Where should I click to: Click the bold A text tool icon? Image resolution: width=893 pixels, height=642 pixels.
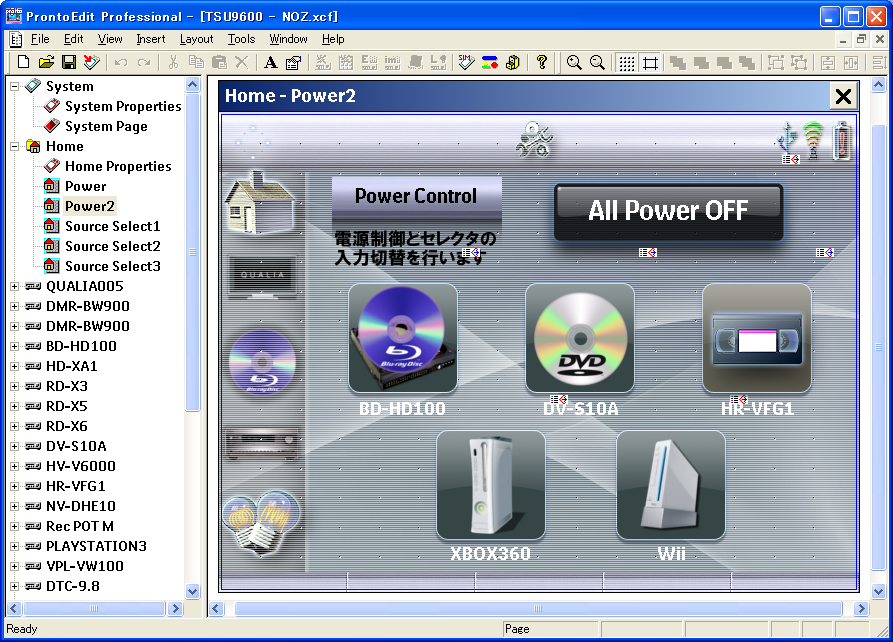(270, 62)
